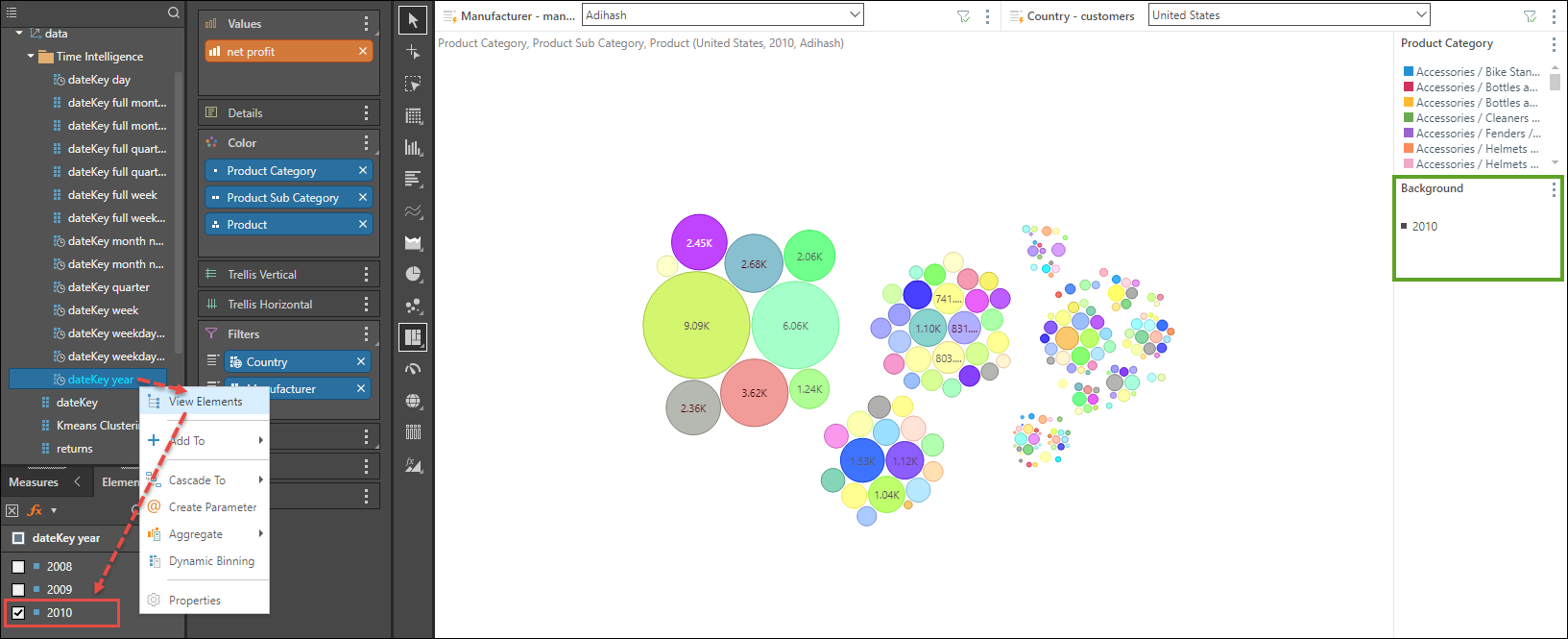The image size is (1568, 639).
Task: Select the pie chart visualization icon
Action: pyautogui.click(x=413, y=274)
